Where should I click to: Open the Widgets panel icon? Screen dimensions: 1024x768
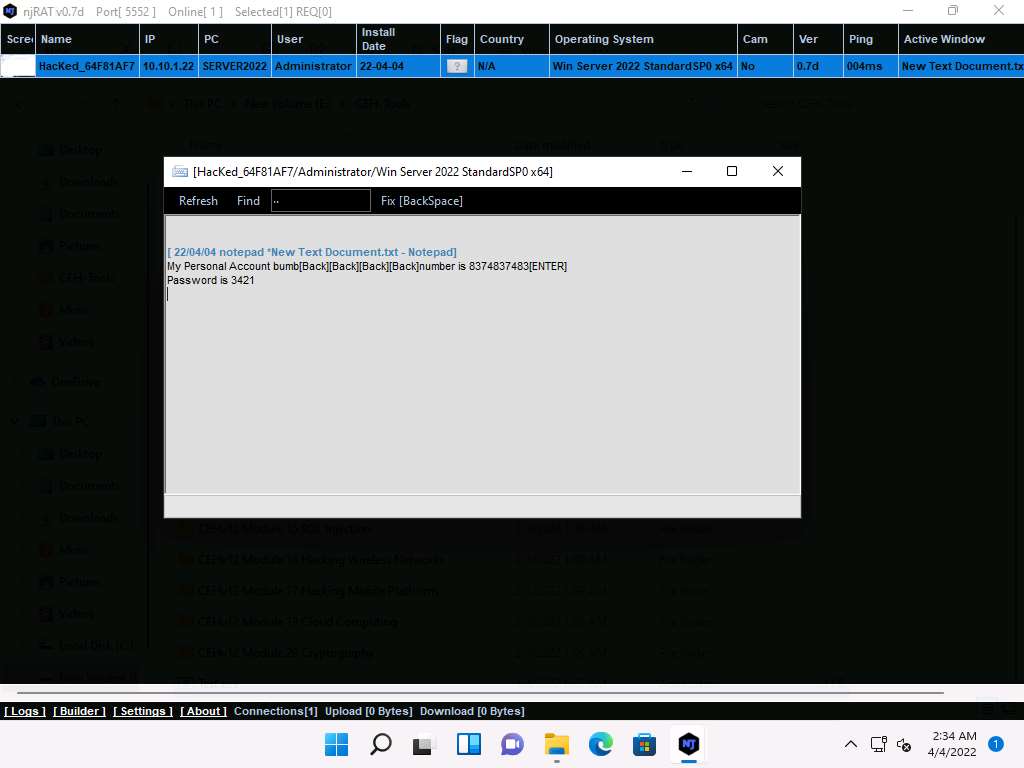[468, 744]
